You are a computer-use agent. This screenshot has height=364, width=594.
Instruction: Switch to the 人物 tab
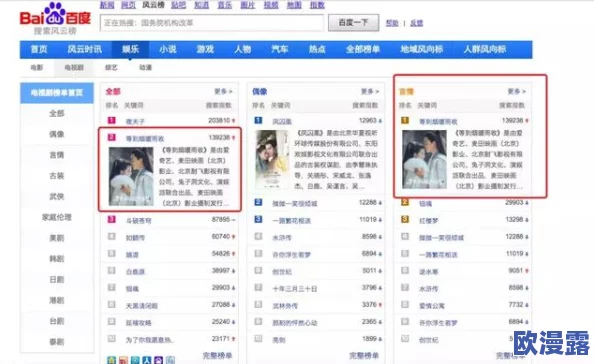coord(242,49)
